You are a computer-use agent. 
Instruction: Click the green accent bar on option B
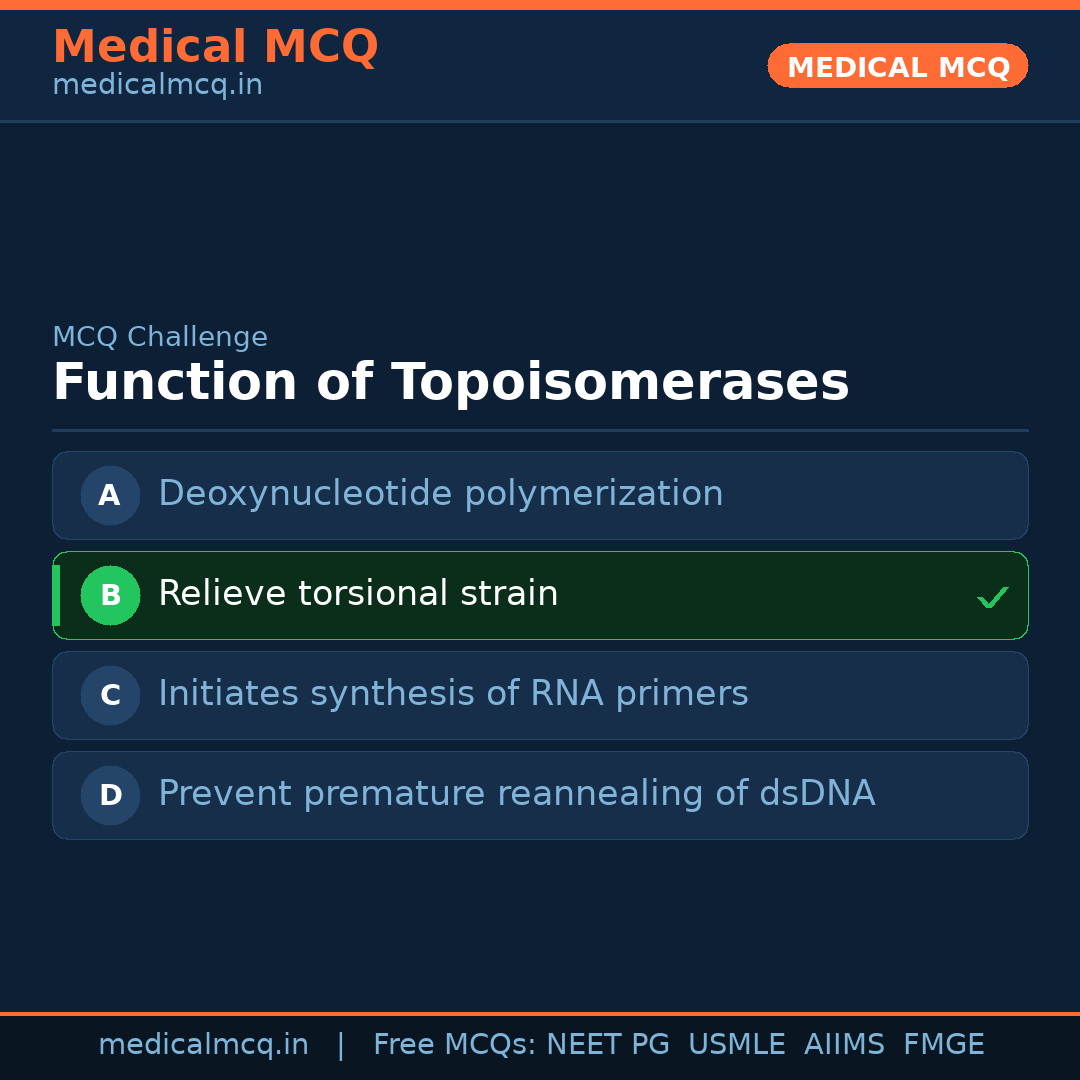56,595
